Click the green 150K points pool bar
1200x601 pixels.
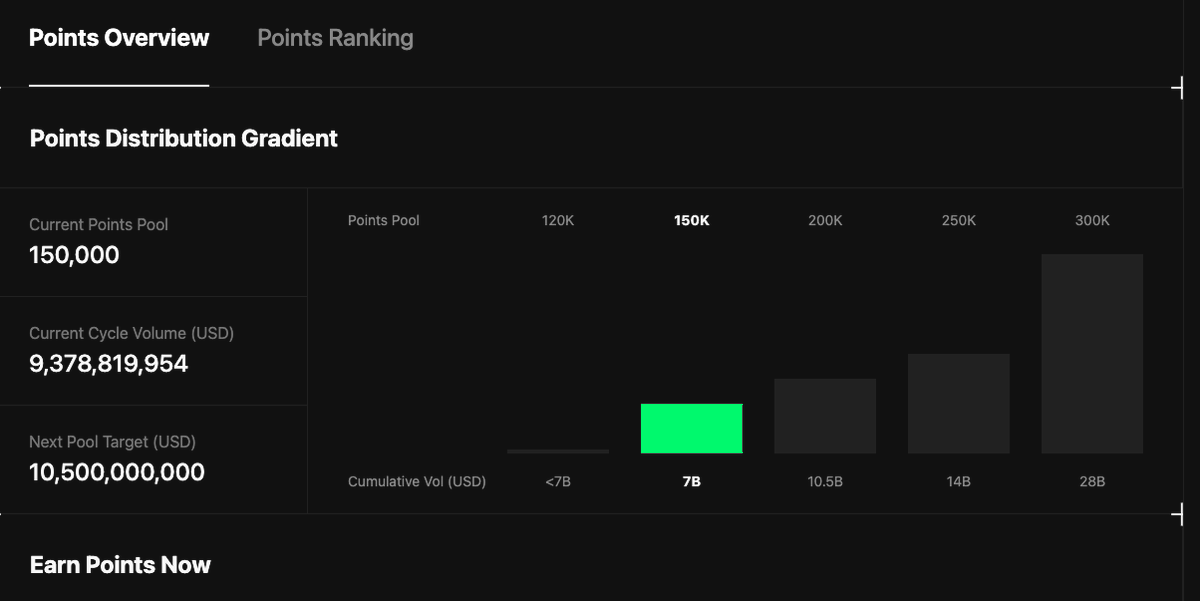click(691, 428)
